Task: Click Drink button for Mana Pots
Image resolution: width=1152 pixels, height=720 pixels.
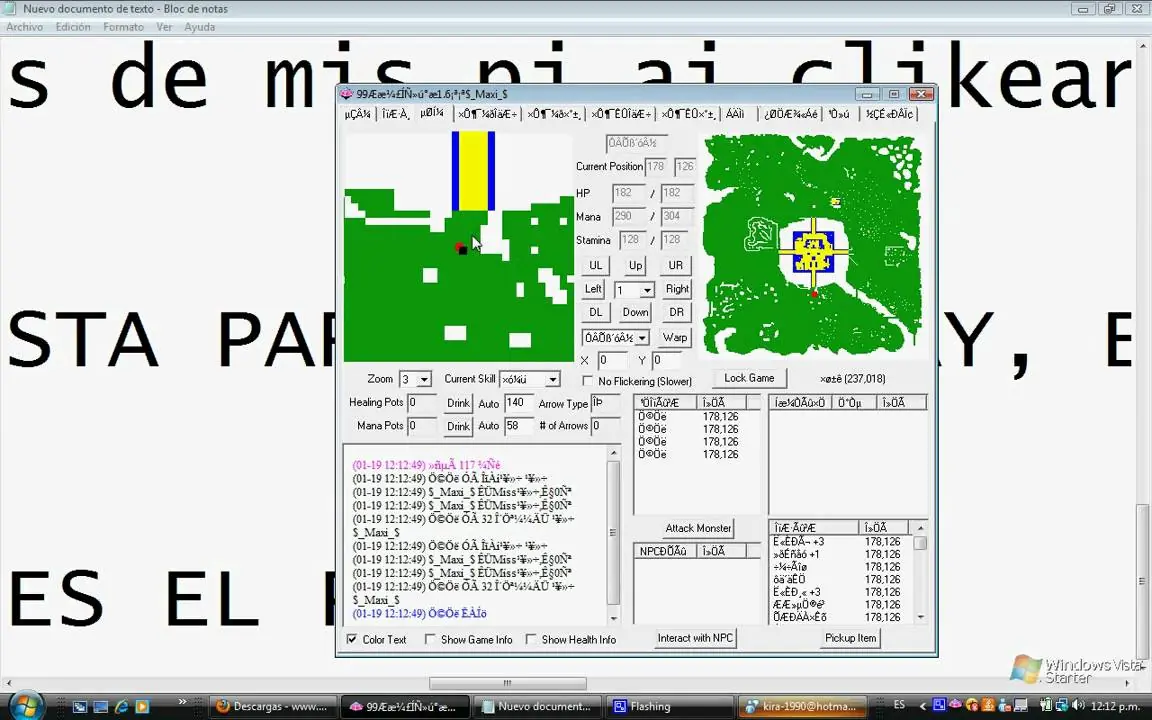Action: click(458, 426)
